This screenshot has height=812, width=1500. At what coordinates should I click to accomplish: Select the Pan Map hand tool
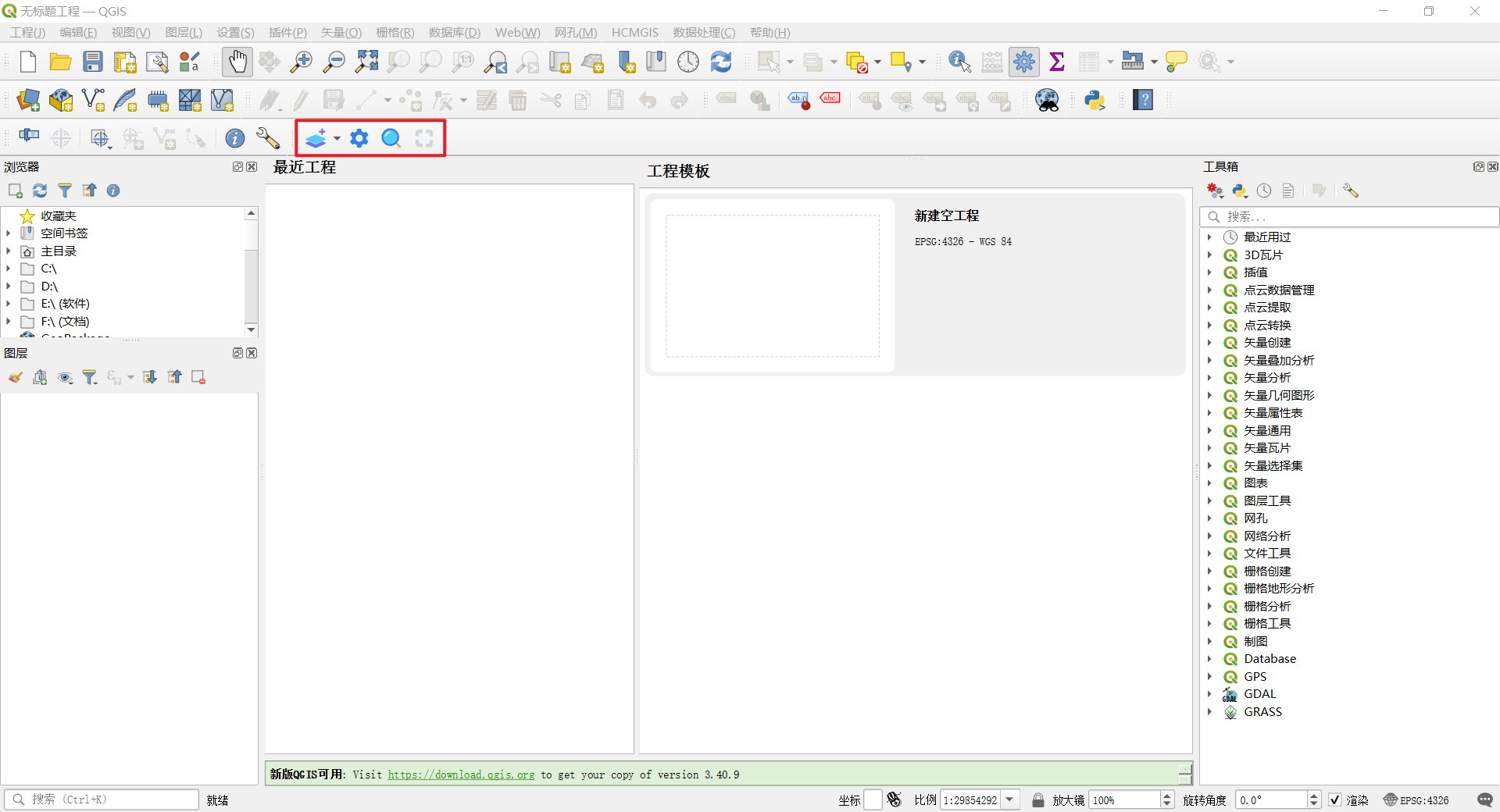237,62
